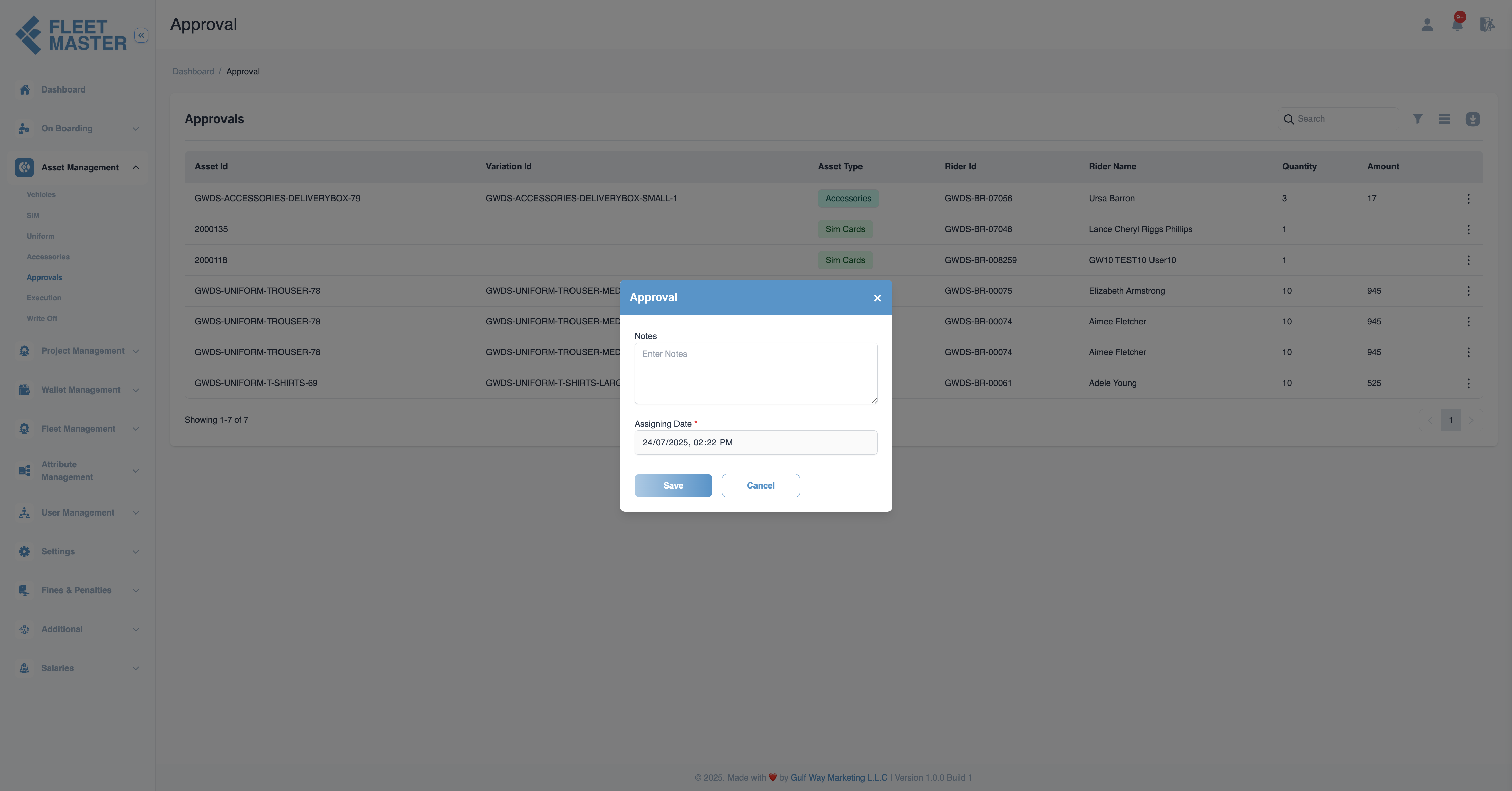
Task: Click the Wallet Management icon
Action: point(24,390)
